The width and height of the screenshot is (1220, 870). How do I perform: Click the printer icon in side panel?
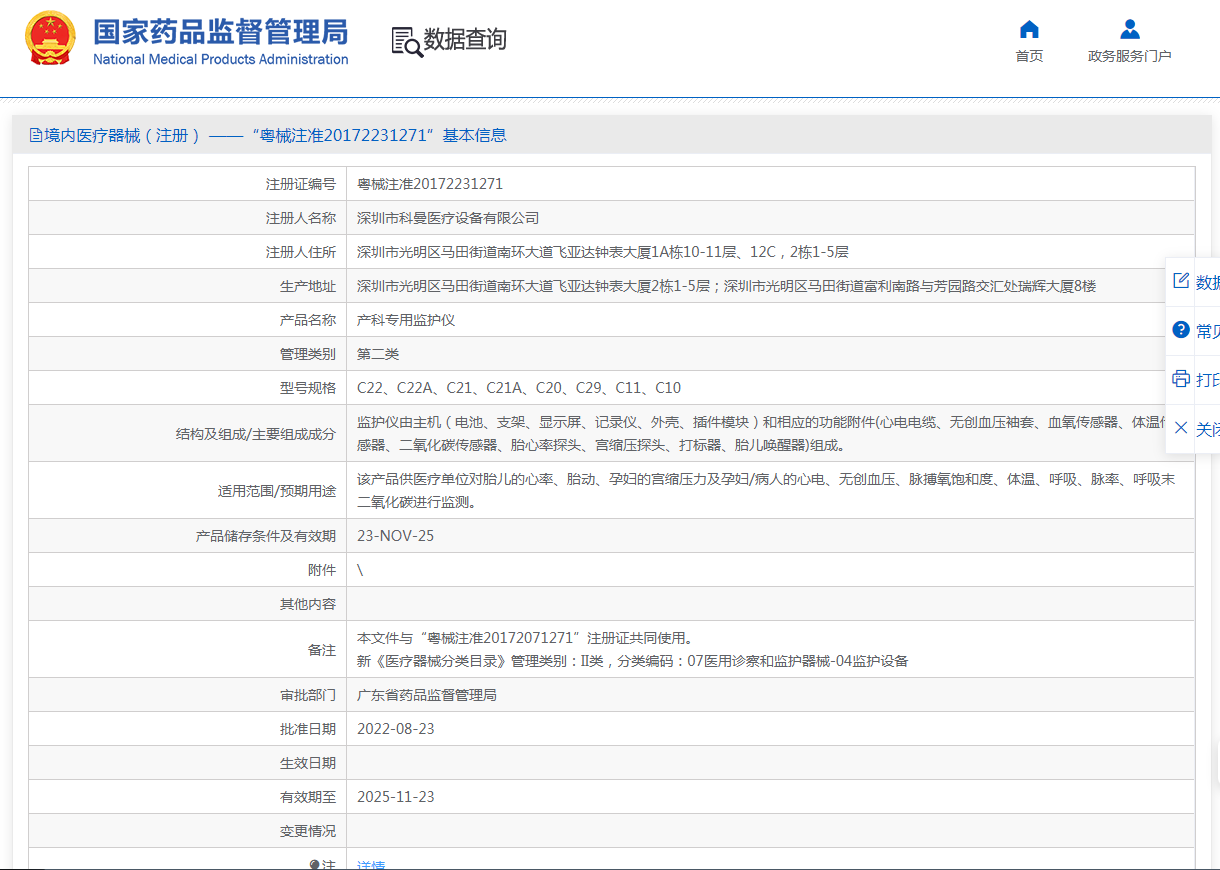click(1181, 379)
